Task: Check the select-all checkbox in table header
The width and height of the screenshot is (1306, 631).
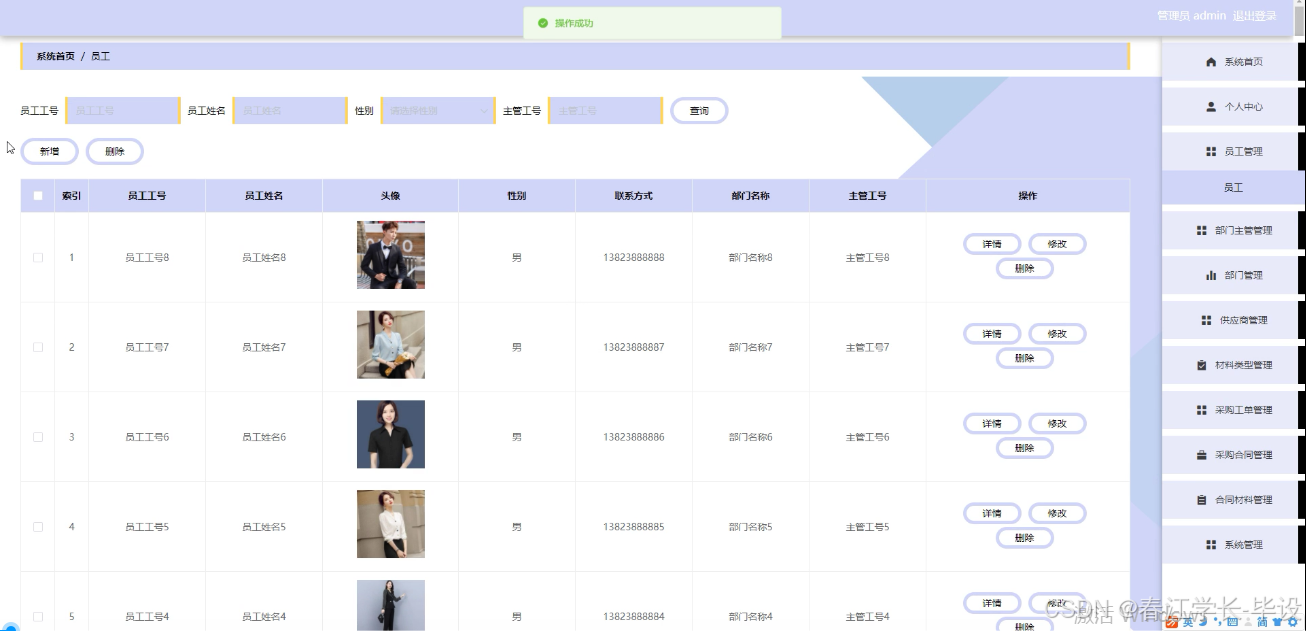Action: (x=37, y=195)
